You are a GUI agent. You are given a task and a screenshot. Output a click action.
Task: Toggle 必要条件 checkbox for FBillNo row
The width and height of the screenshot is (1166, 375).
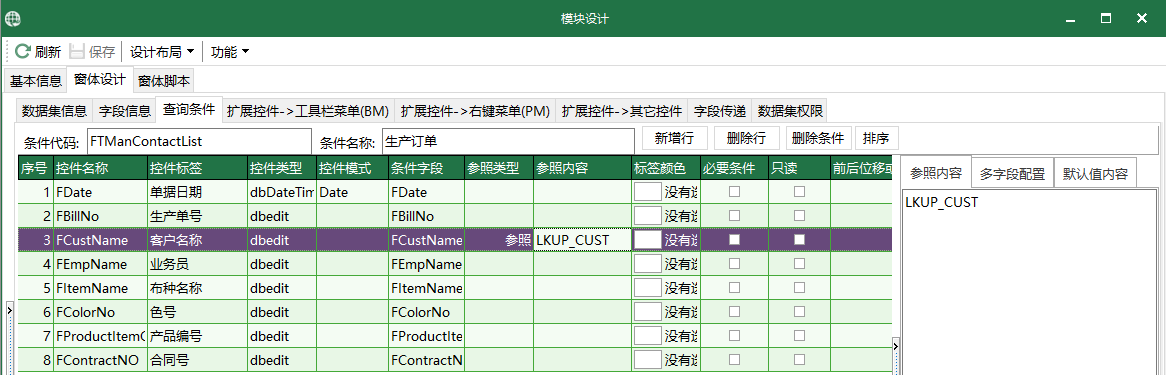pyautogui.click(x=734, y=216)
